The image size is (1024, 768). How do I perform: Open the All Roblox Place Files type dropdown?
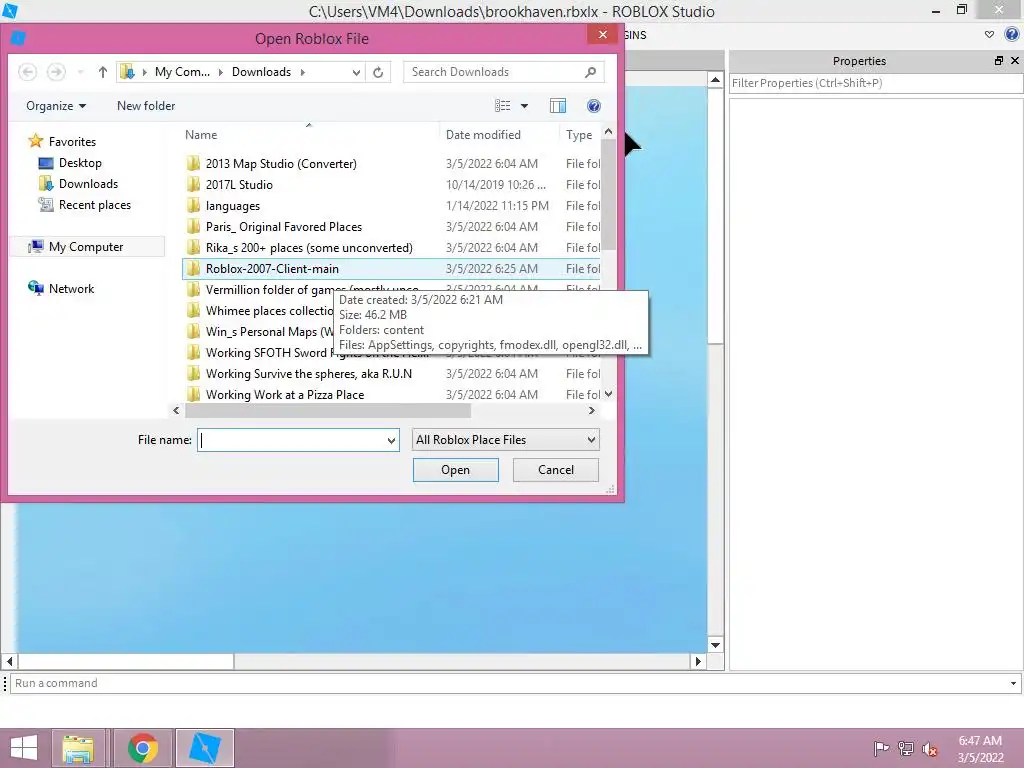[x=505, y=440]
